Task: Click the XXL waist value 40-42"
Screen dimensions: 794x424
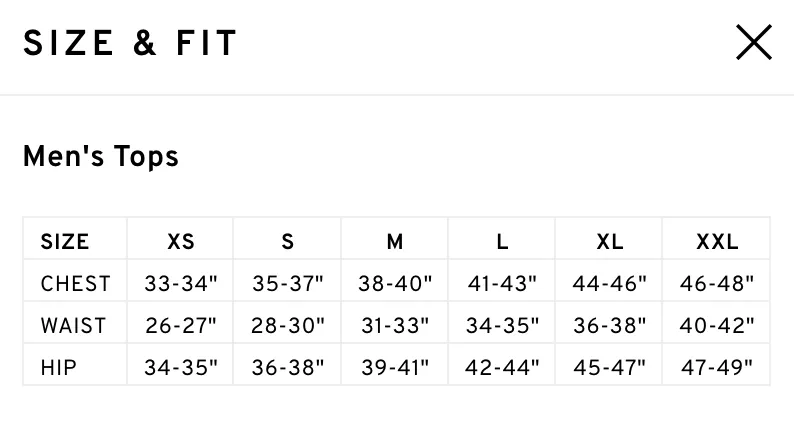Action: (717, 326)
